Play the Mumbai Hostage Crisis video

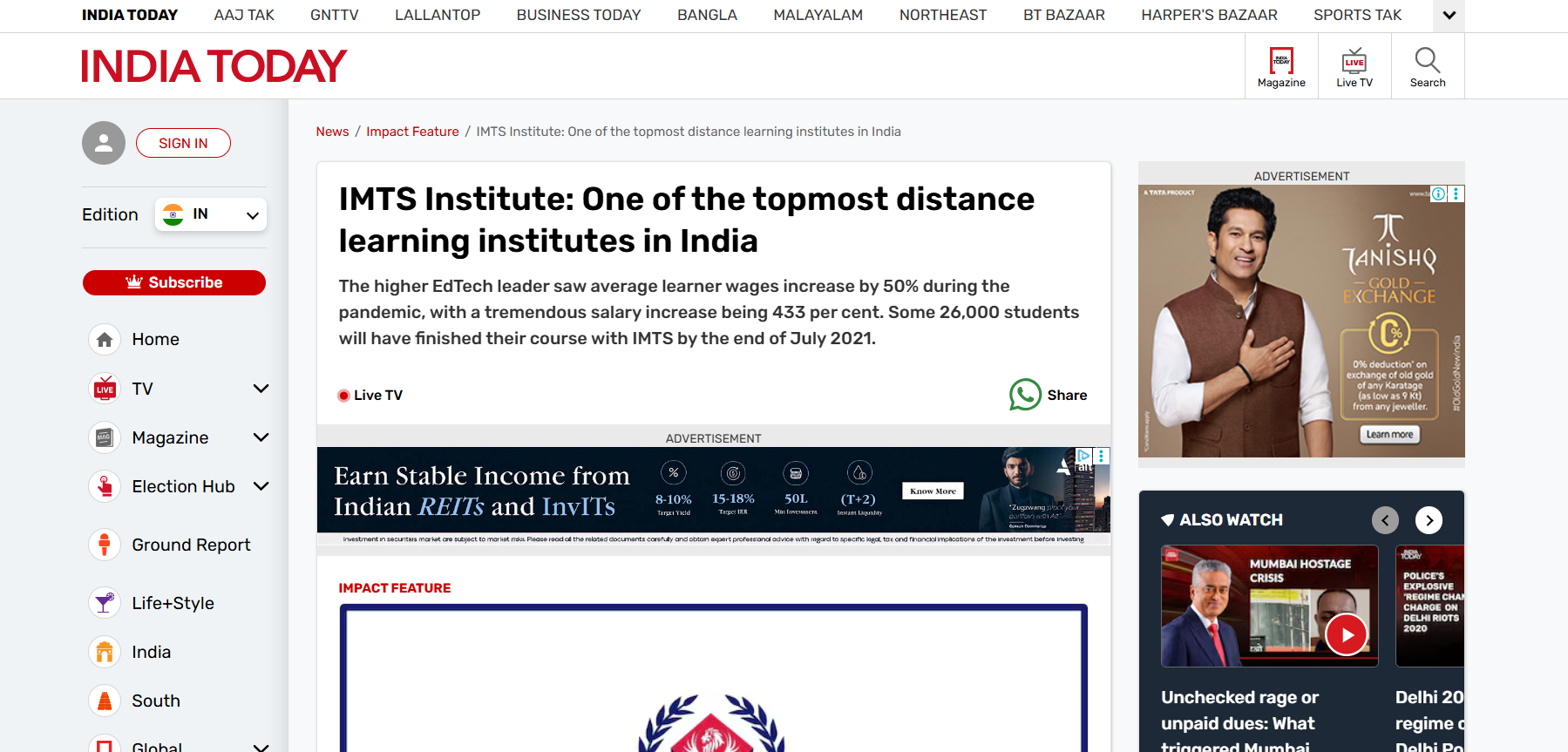point(1347,635)
